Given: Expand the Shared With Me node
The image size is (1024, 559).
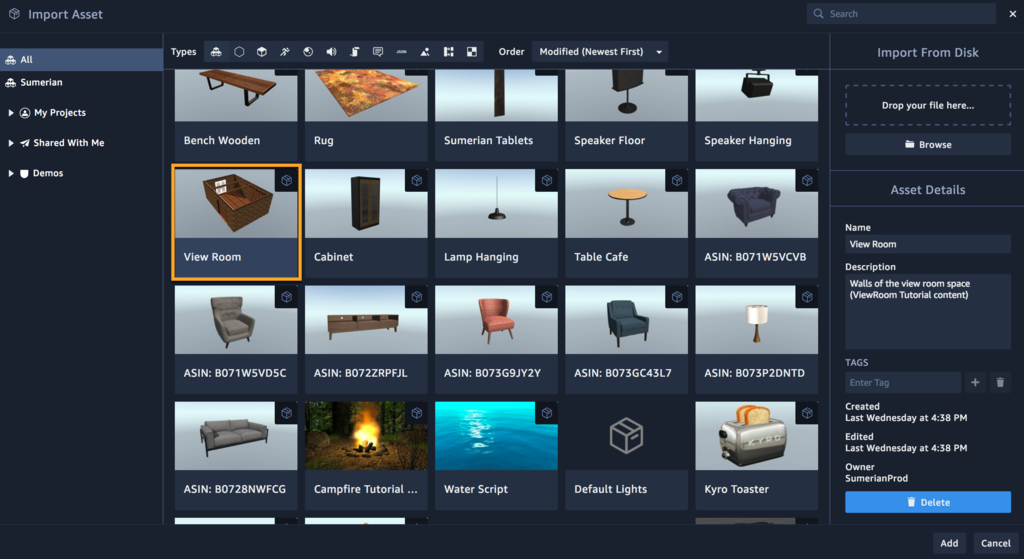Looking at the screenshot, I should point(10,143).
